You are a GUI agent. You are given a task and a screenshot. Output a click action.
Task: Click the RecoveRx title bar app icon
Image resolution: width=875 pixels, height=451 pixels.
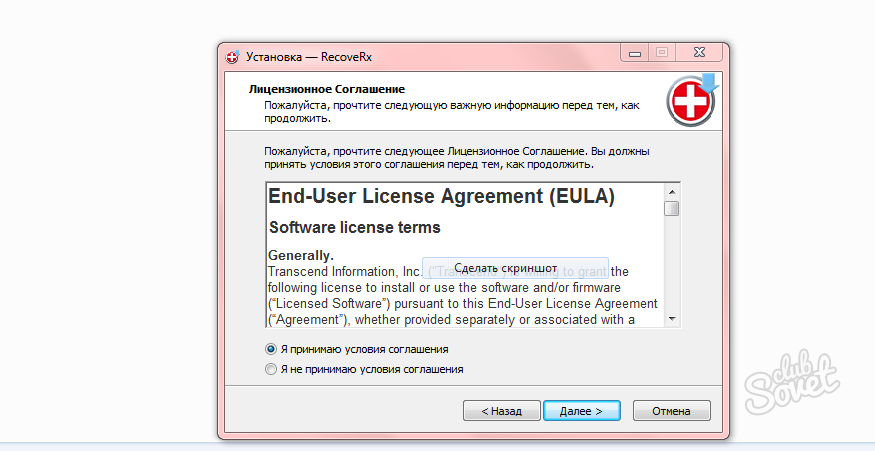[x=233, y=56]
